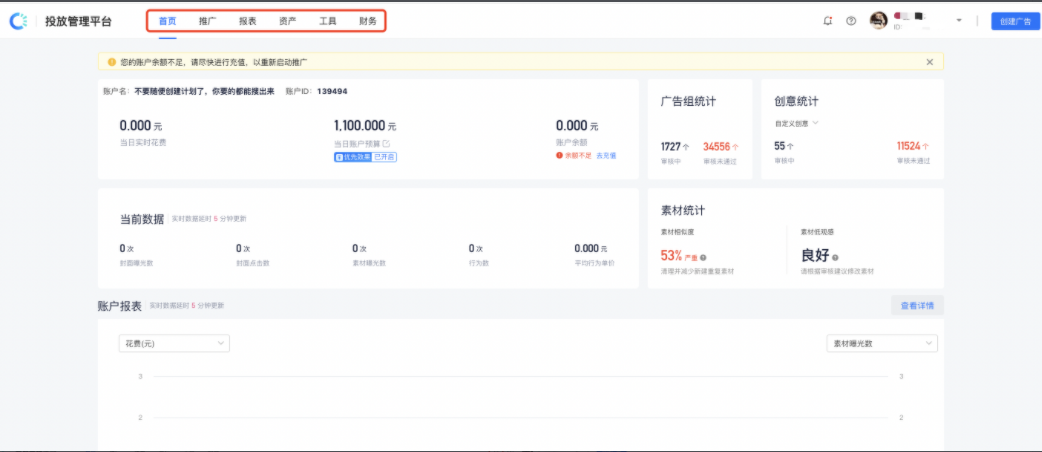Open the 报表 menu

(248, 21)
